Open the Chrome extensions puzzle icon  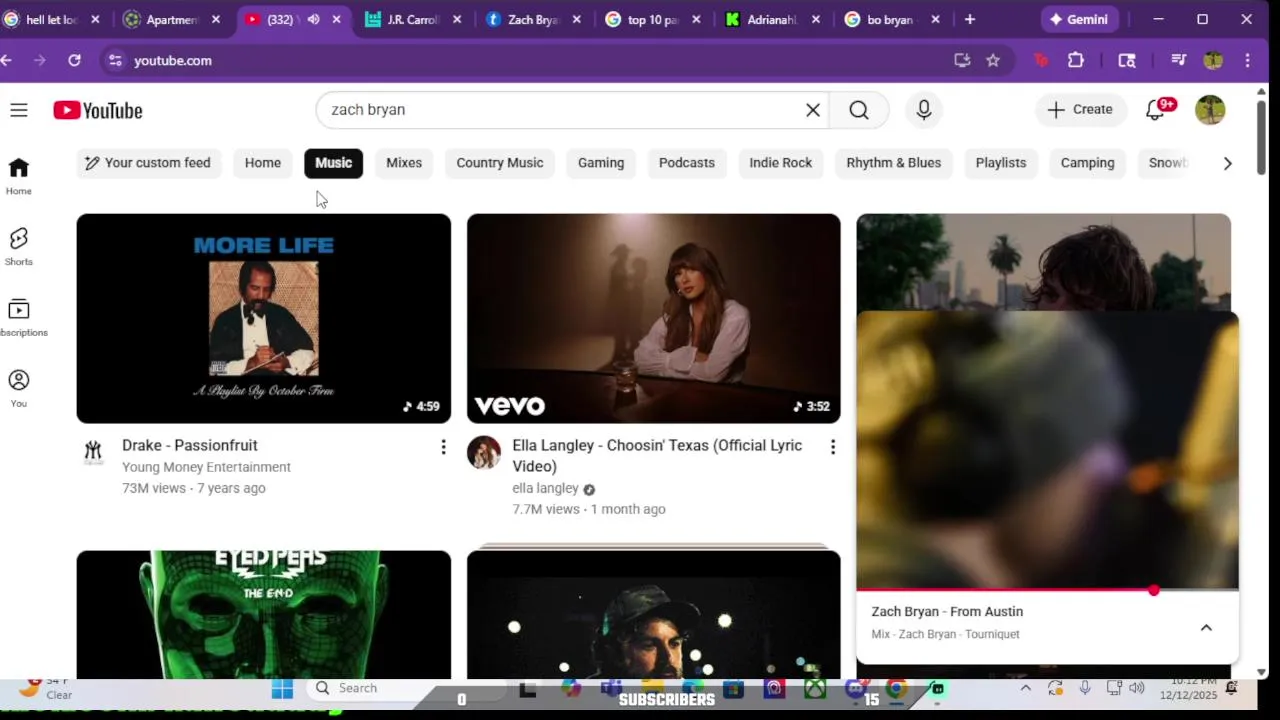coord(1076,60)
